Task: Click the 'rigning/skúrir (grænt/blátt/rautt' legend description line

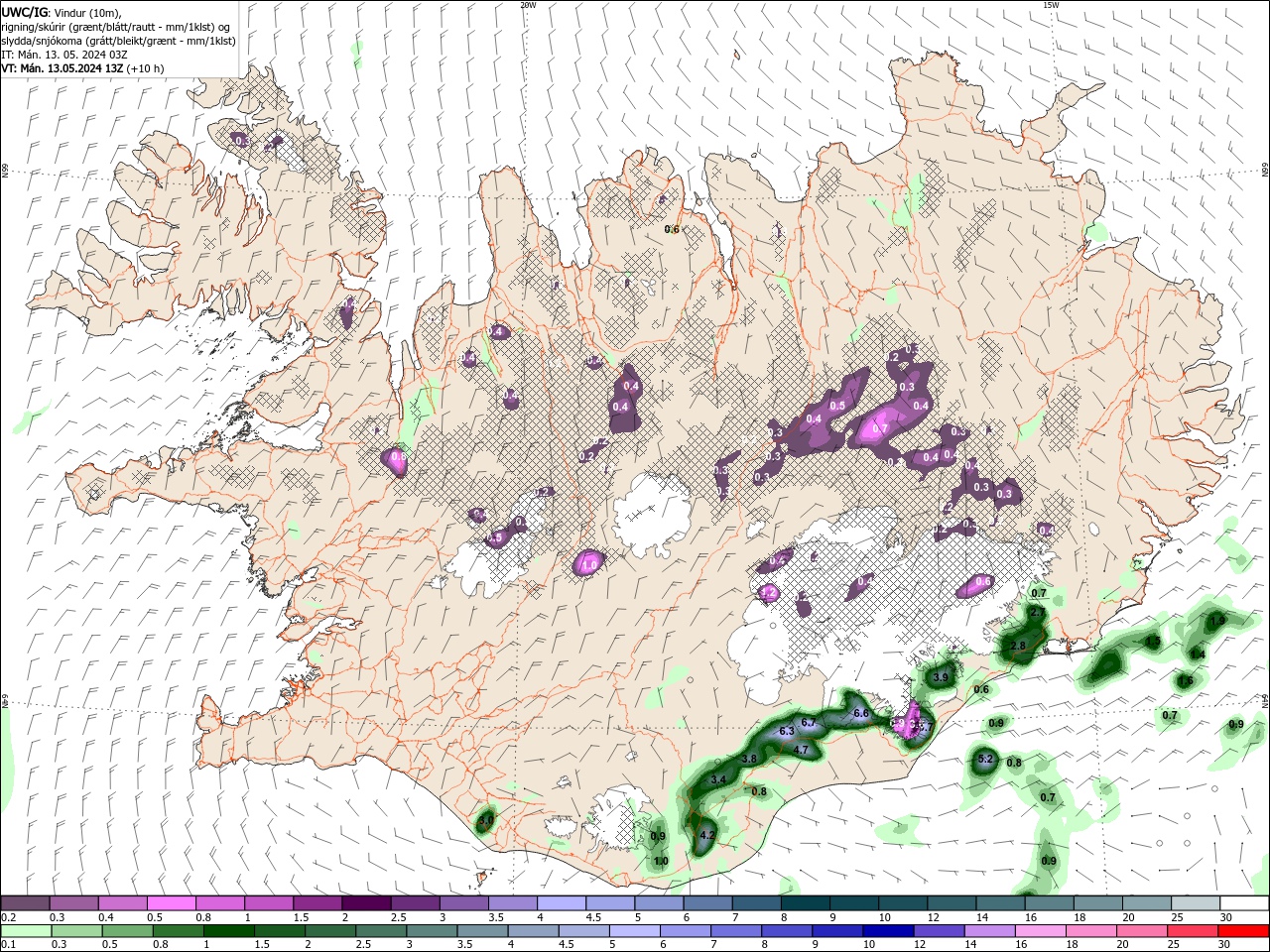Action: click(x=117, y=26)
